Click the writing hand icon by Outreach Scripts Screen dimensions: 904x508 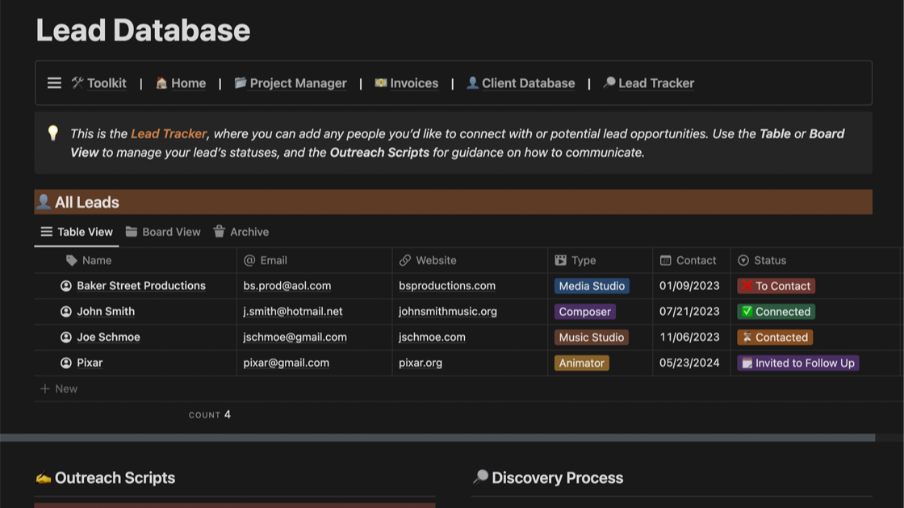pos(43,478)
